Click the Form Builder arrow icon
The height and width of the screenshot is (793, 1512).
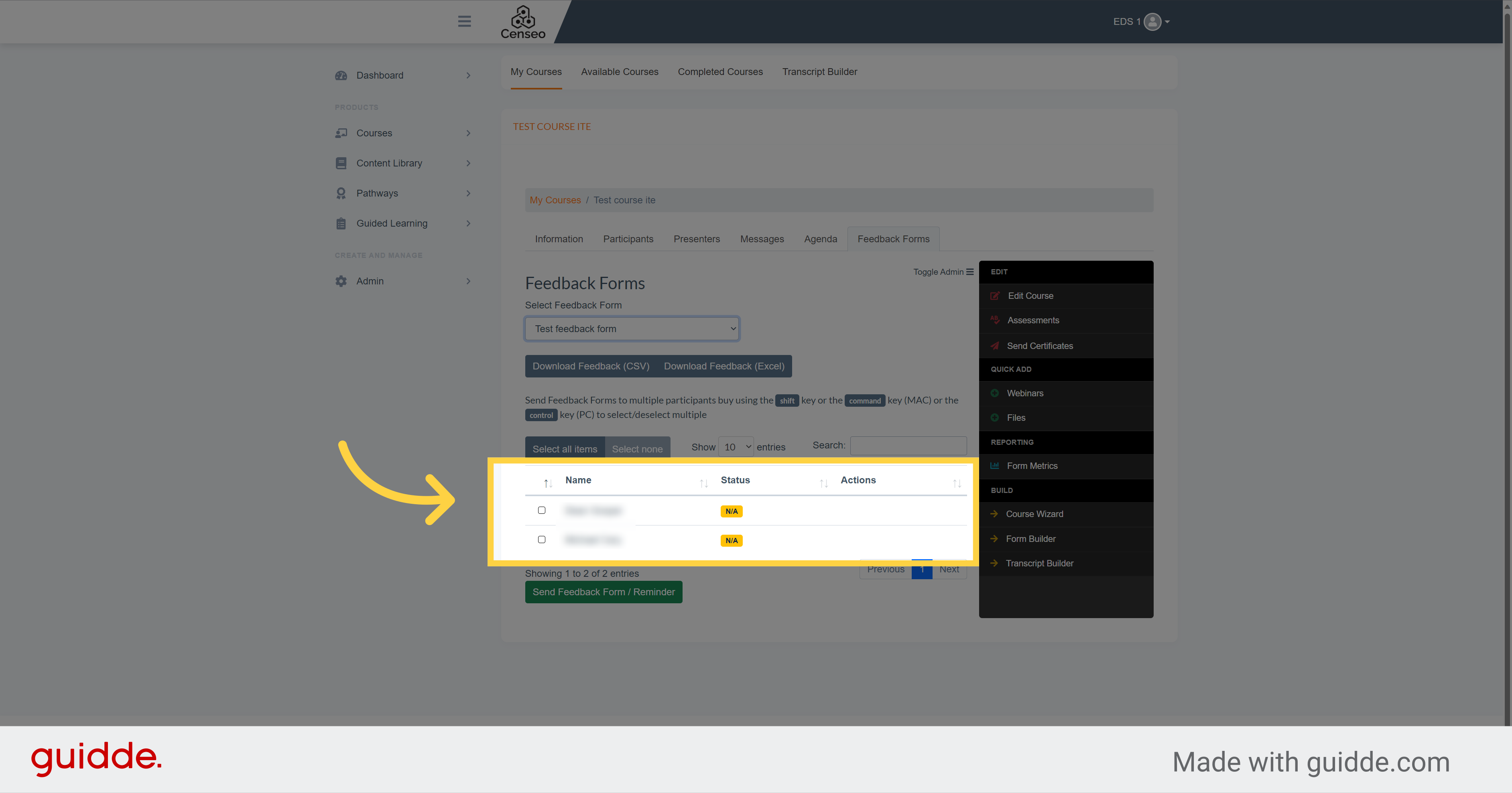[x=994, y=539]
